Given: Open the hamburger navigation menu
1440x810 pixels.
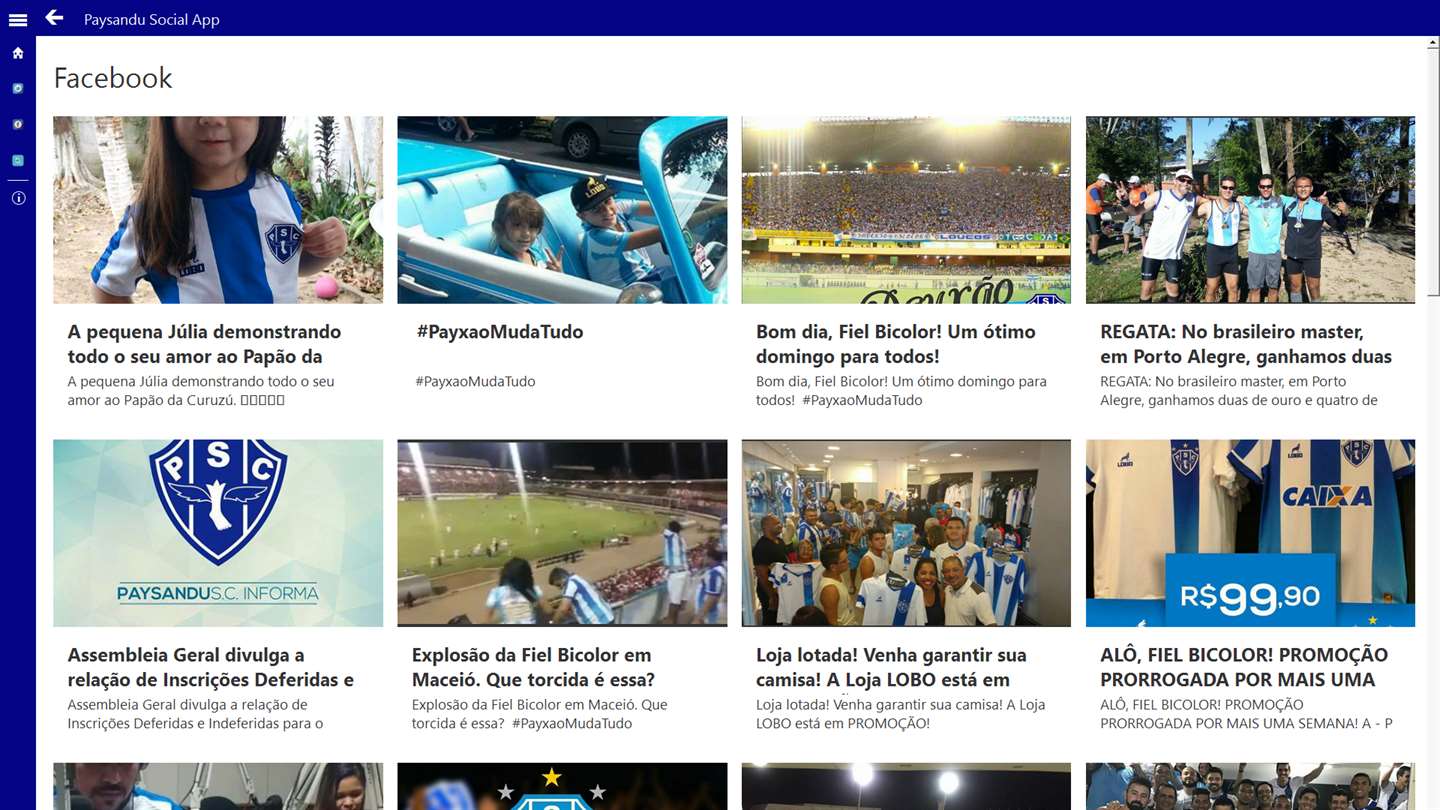Looking at the screenshot, I should pos(17,19).
